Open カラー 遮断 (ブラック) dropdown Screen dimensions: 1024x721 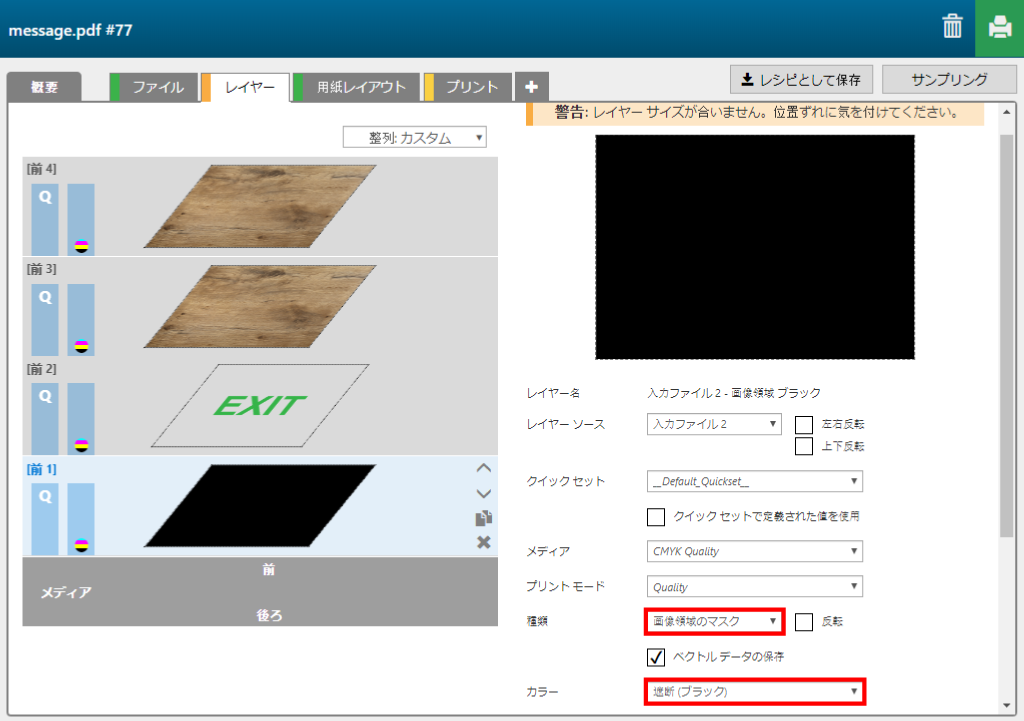click(755, 692)
